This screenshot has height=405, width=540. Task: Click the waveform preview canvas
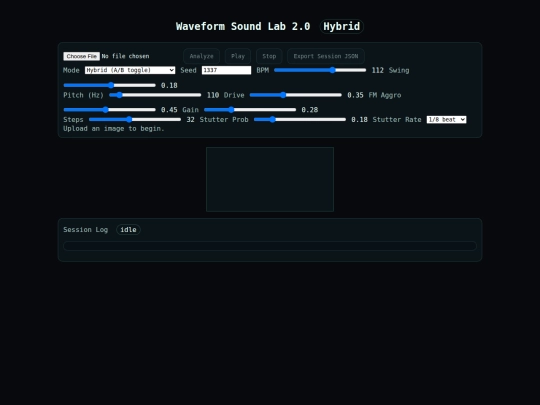point(270,179)
